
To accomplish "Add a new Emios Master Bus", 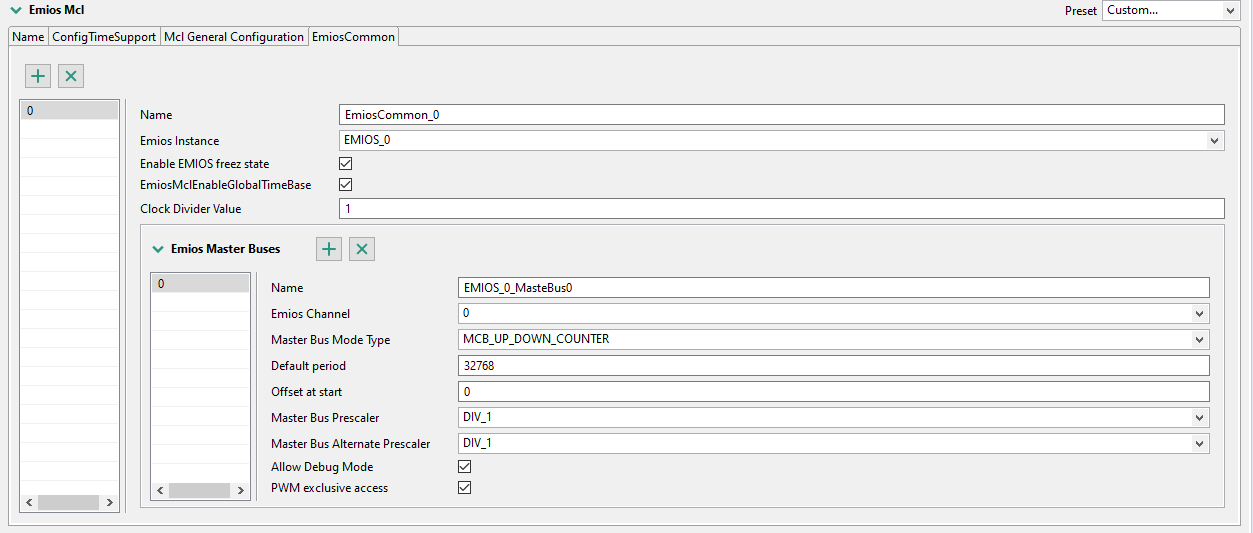I will 329,249.
